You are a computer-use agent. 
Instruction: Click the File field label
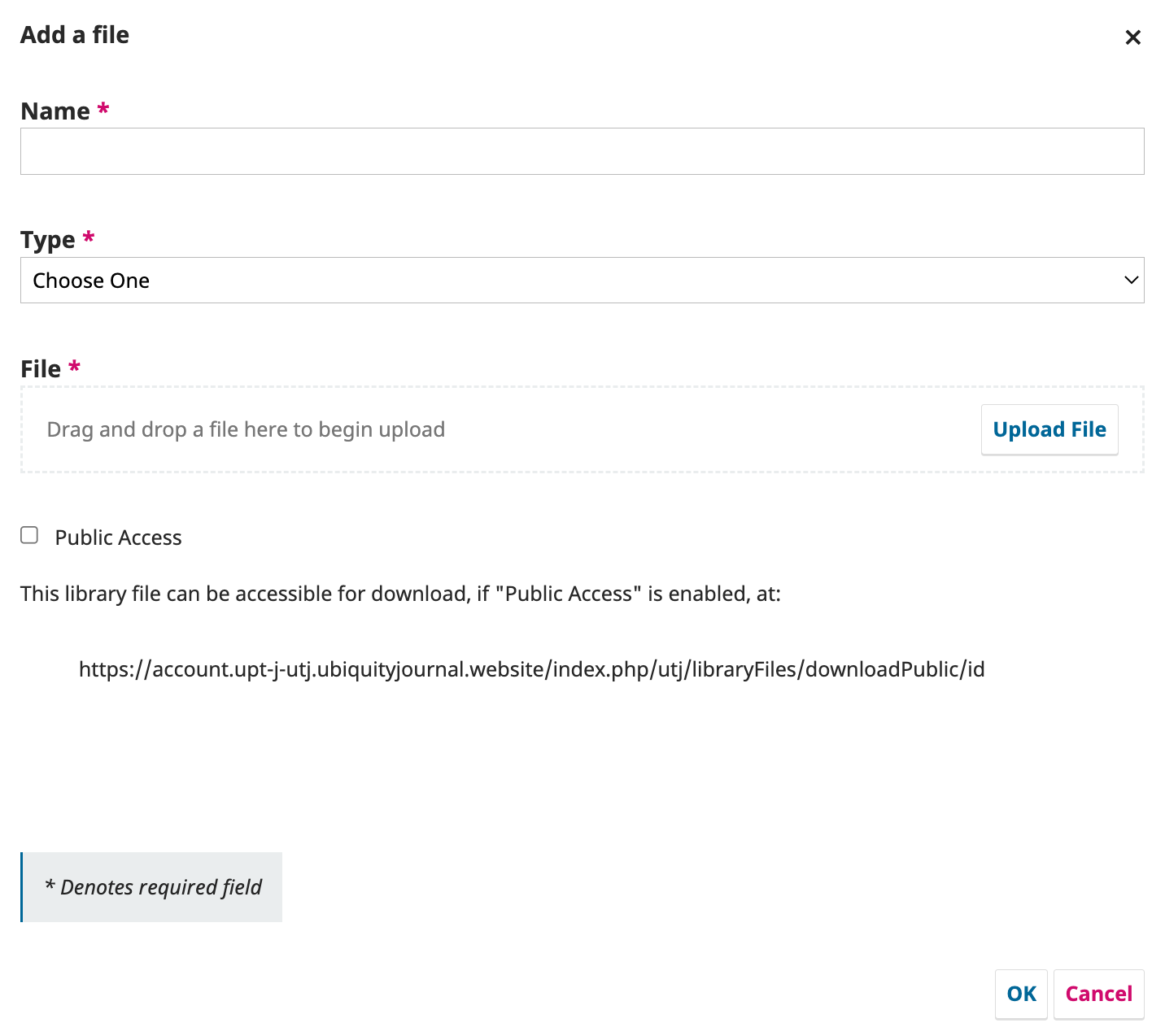[41, 369]
